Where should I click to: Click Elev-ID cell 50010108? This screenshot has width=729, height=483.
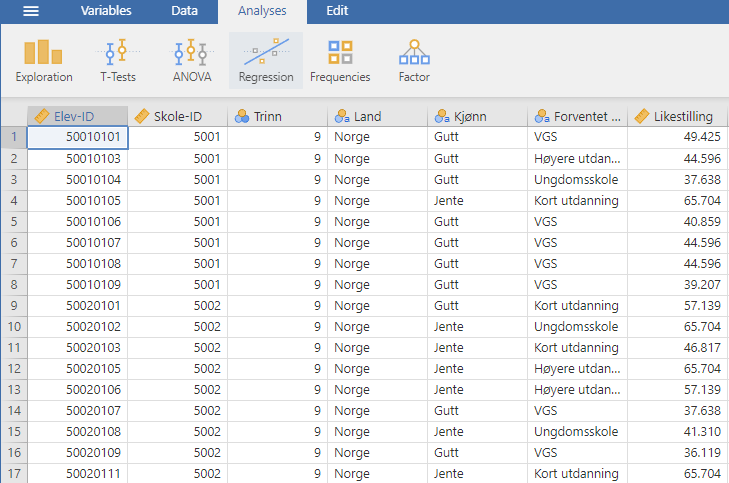coord(78,264)
